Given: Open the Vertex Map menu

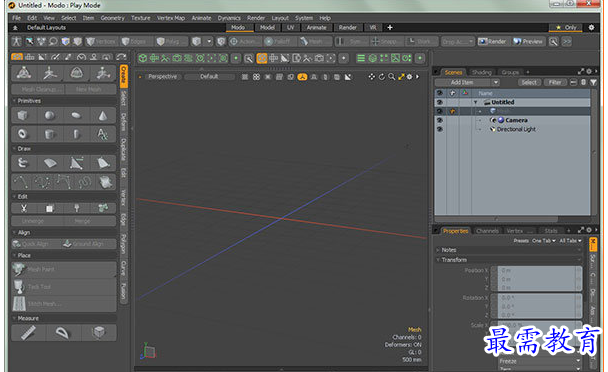Looking at the screenshot, I should [171, 18].
